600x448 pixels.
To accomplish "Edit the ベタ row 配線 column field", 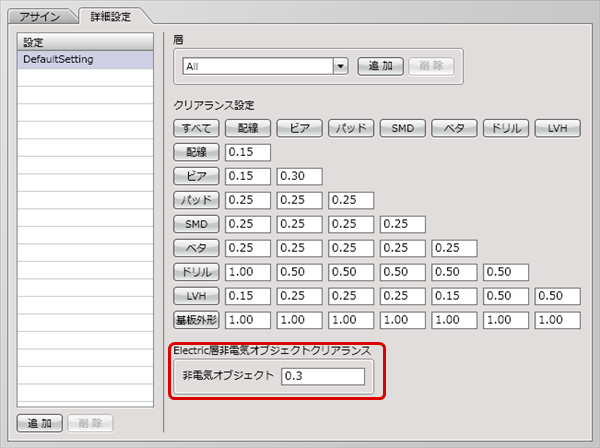I will pos(248,248).
